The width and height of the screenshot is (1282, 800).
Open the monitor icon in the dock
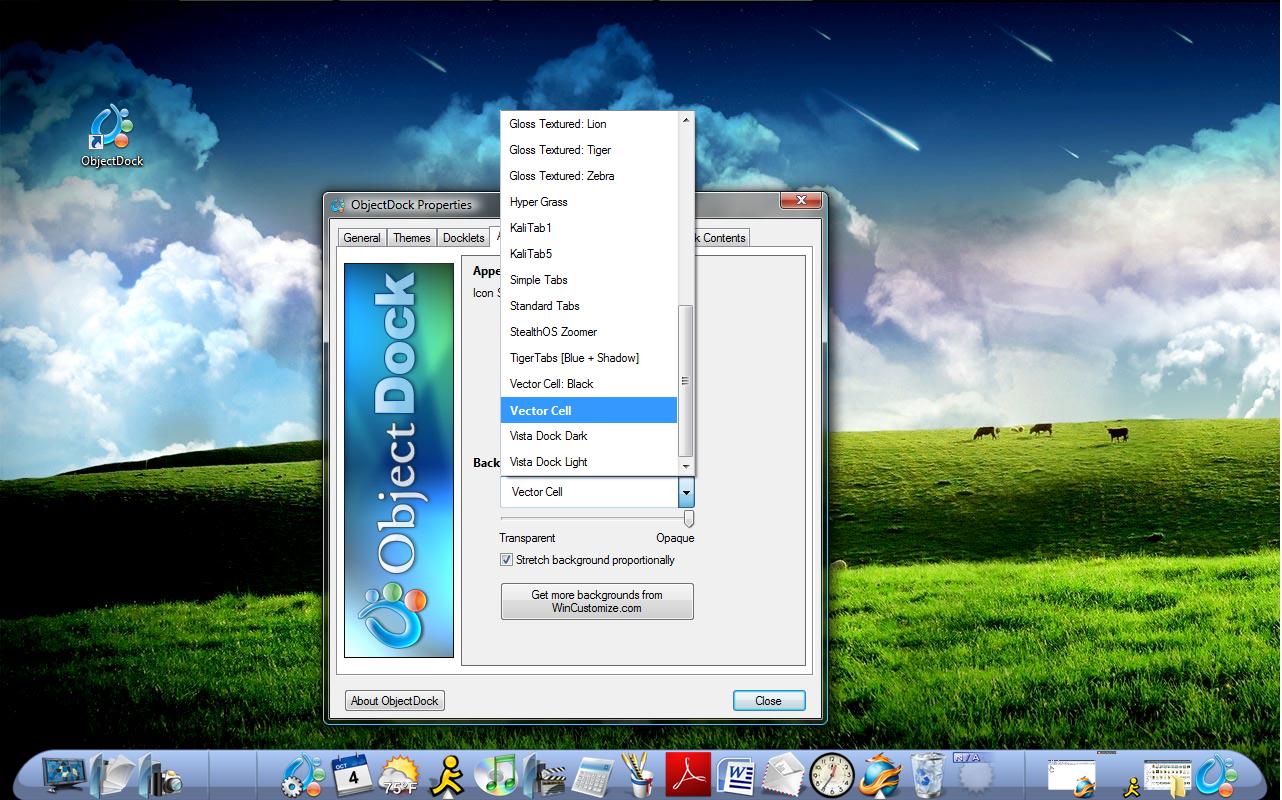click(x=66, y=776)
